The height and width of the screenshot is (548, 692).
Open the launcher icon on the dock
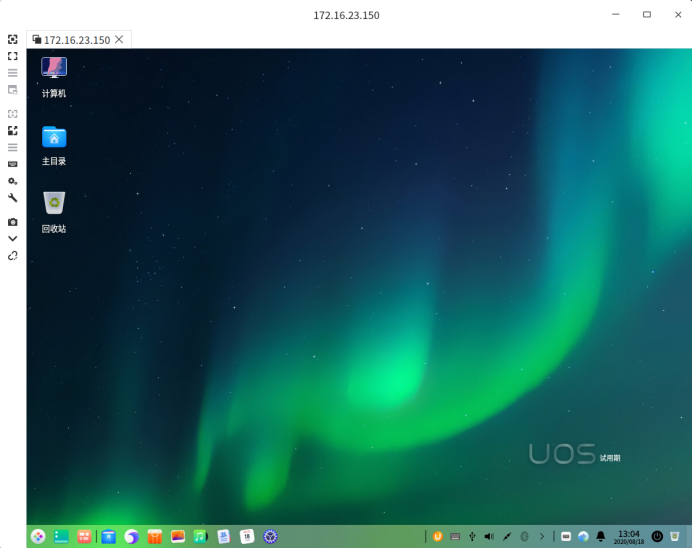38,537
